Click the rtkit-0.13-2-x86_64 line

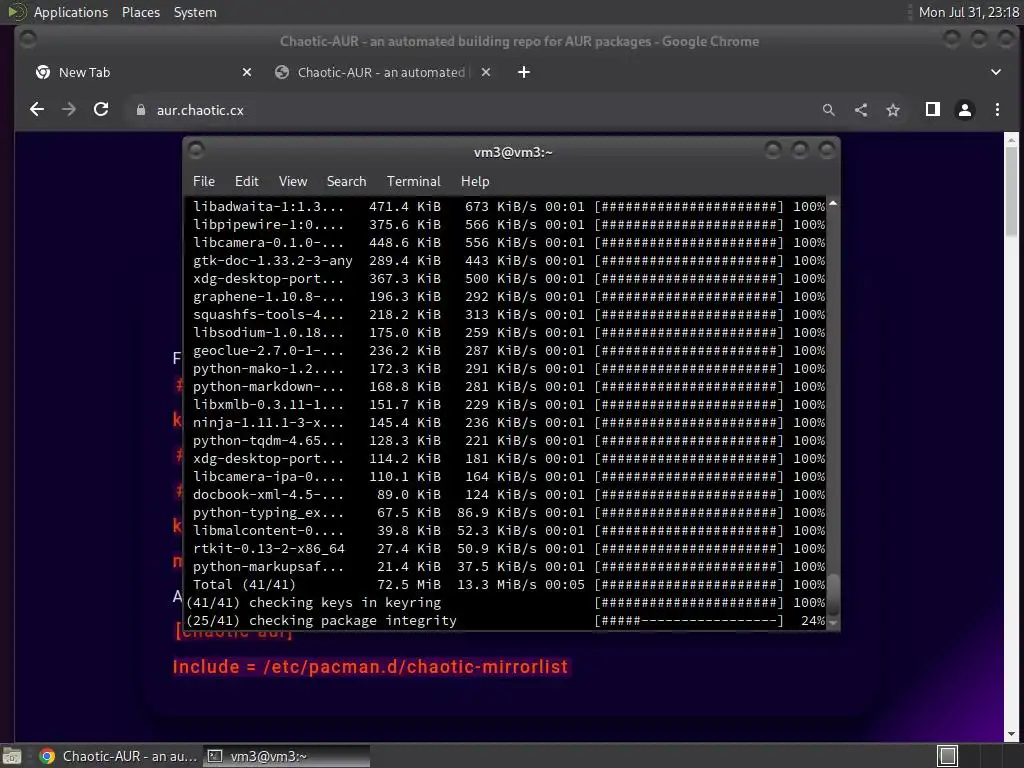(509, 549)
